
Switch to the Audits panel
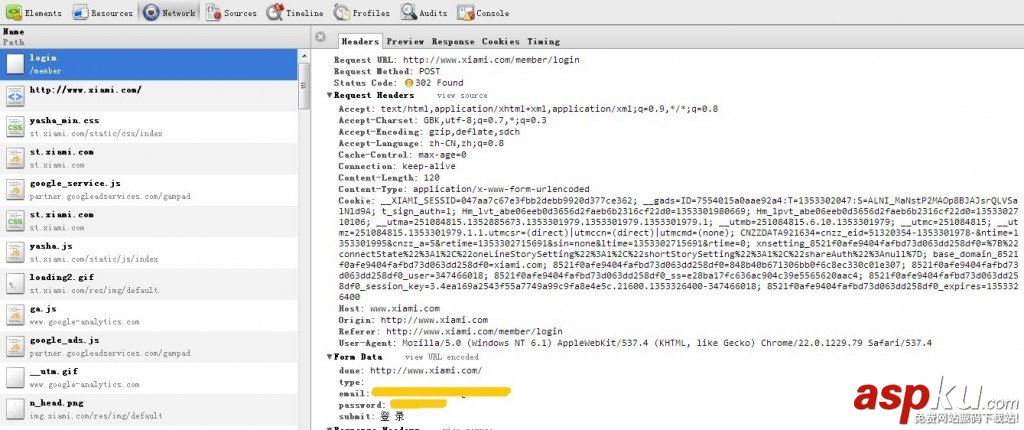pyautogui.click(x=424, y=12)
